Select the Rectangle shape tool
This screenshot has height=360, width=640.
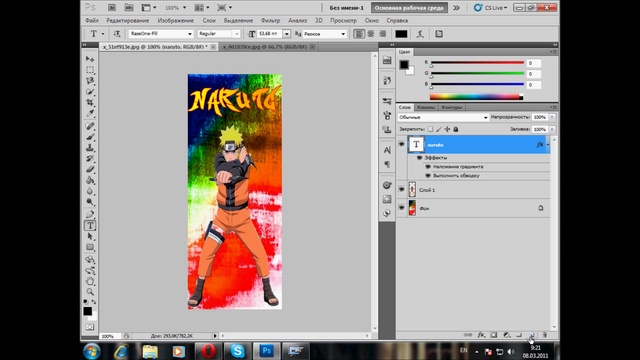tap(90, 247)
